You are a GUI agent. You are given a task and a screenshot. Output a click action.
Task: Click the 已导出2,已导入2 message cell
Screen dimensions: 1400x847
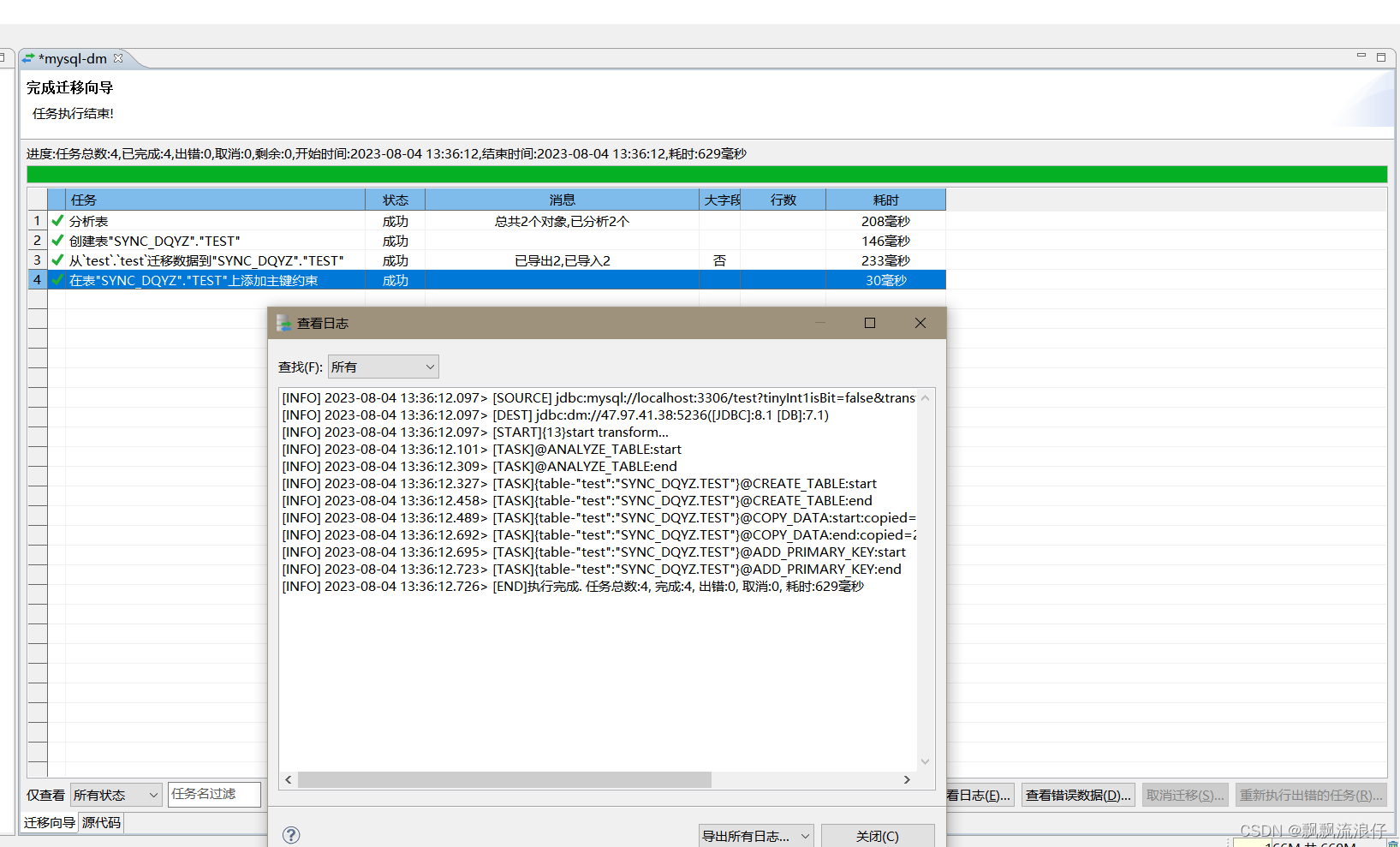(562, 260)
